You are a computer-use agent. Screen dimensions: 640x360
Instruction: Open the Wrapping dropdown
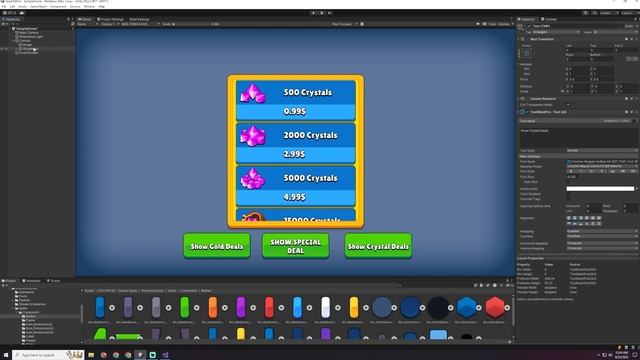tap(602, 231)
